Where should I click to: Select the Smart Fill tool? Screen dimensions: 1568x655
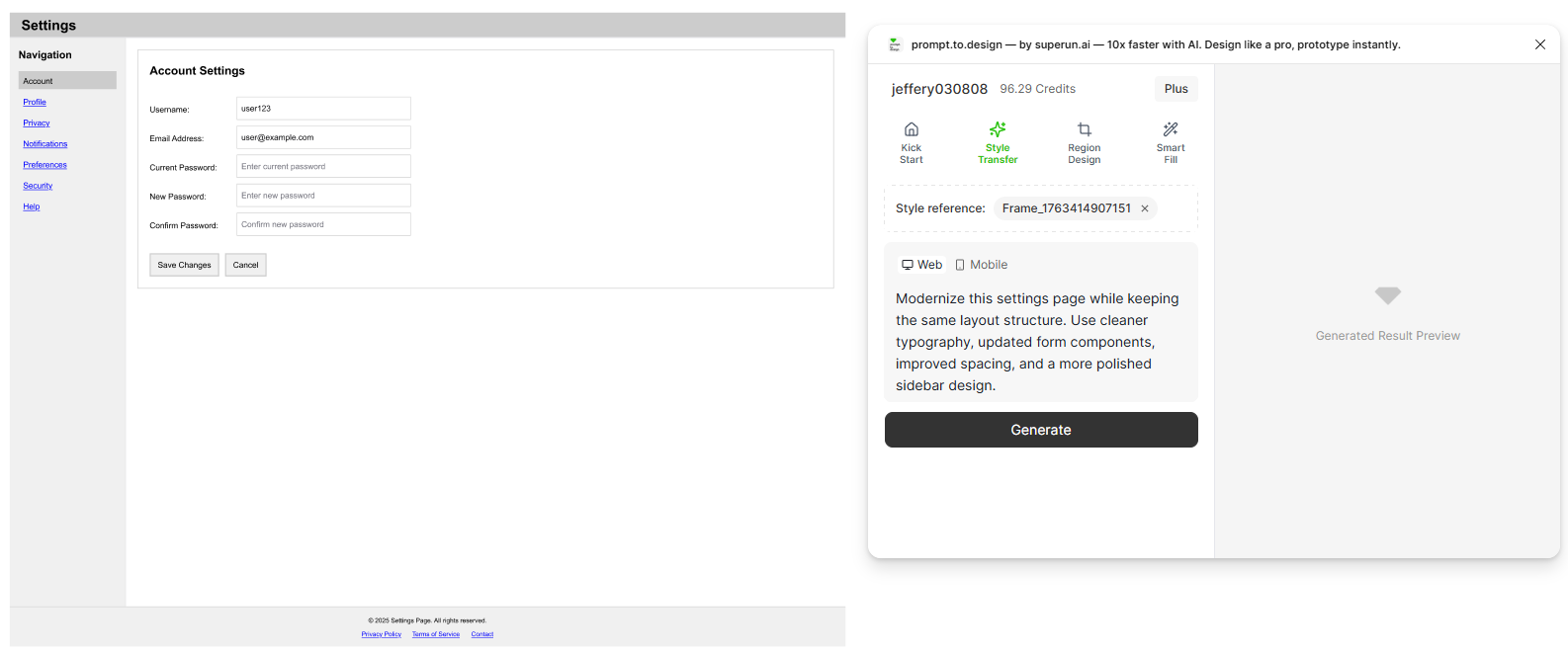[x=1171, y=143]
